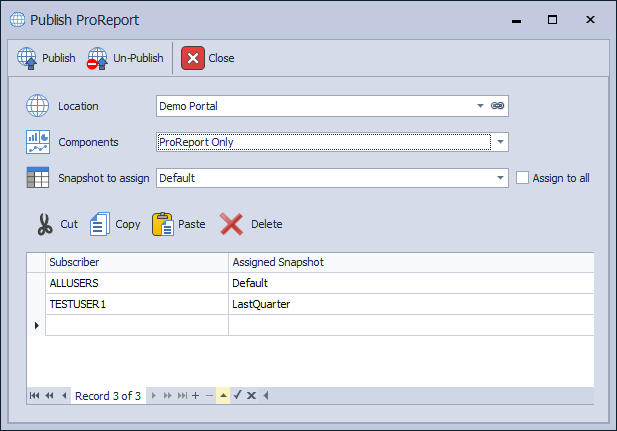Click the Publish button label
This screenshot has width=617, height=431.
(x=59, y=58)
